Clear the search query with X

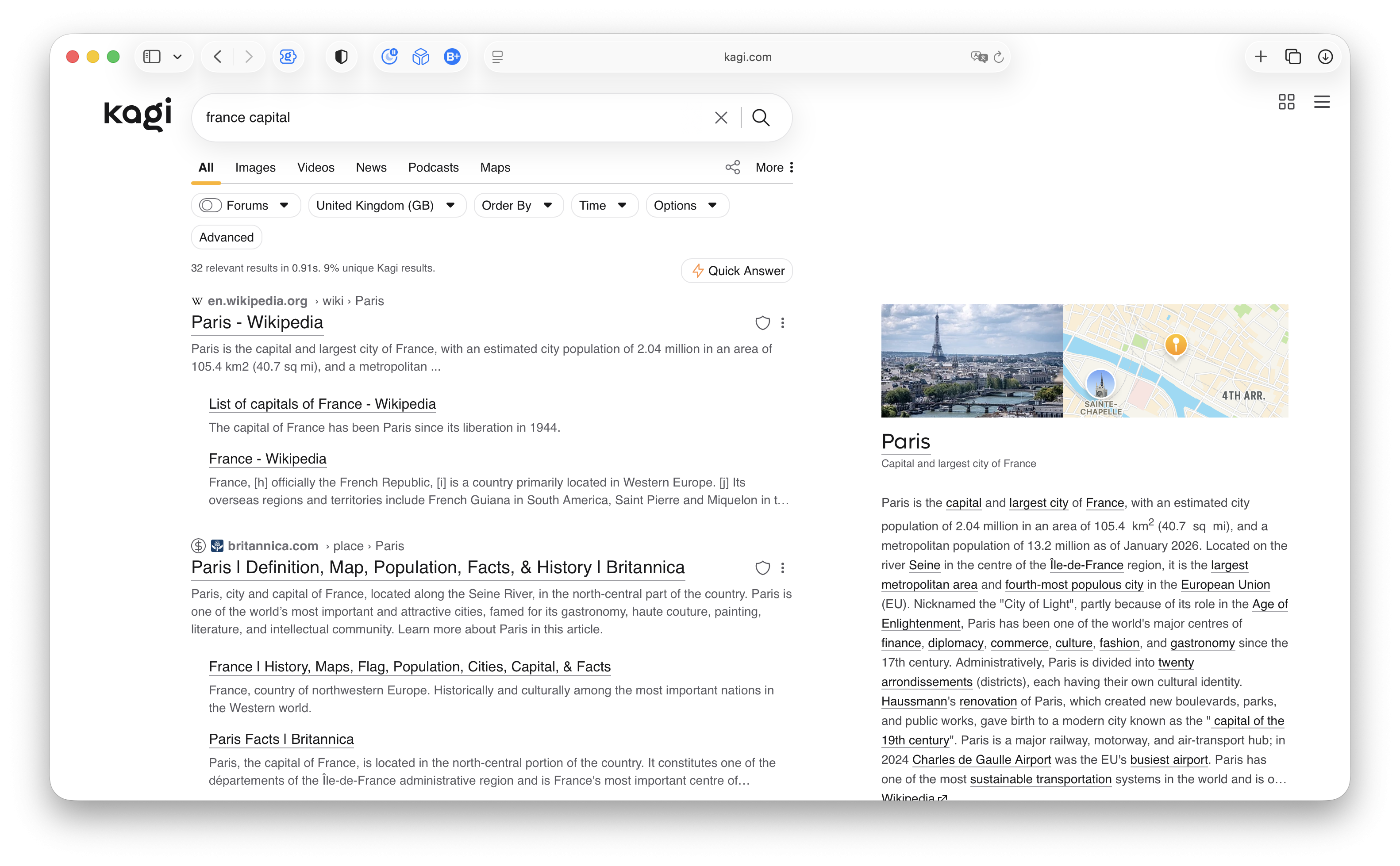pyautogui.click(x=721, y=117)
